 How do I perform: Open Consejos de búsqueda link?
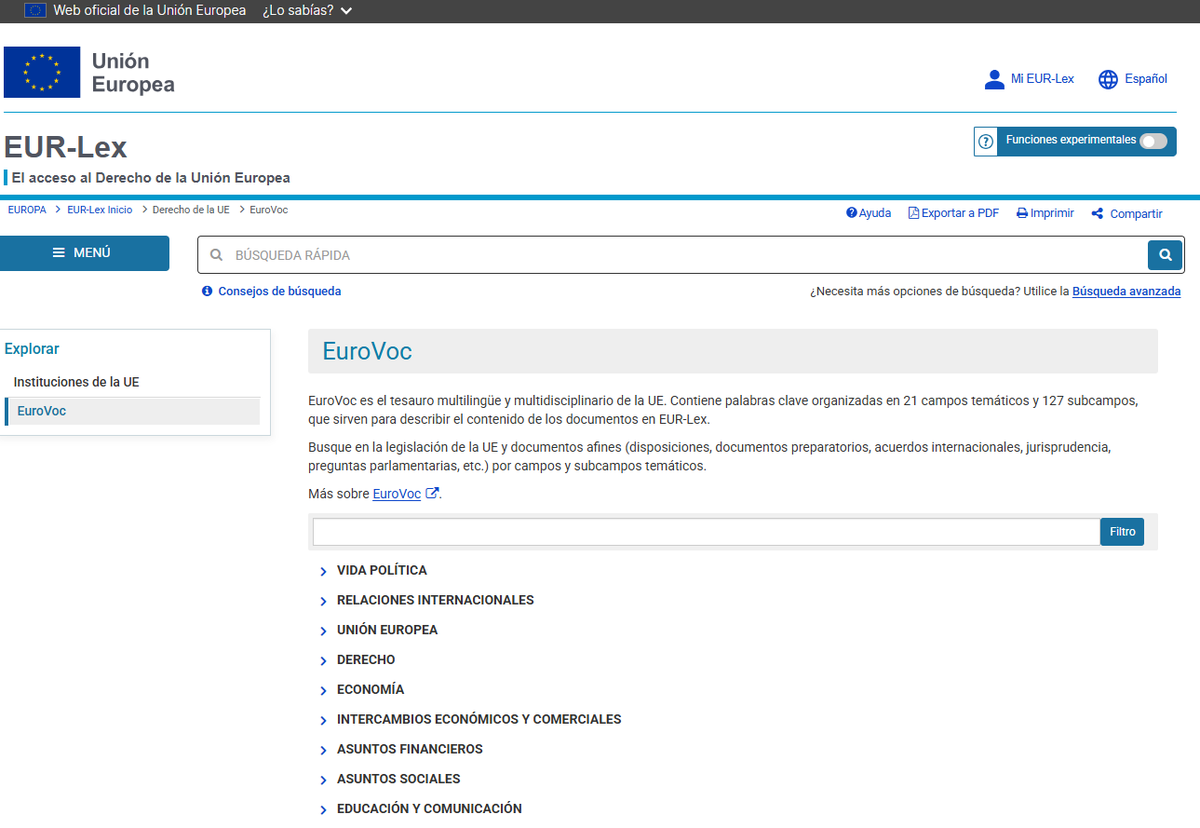[279, 291]
